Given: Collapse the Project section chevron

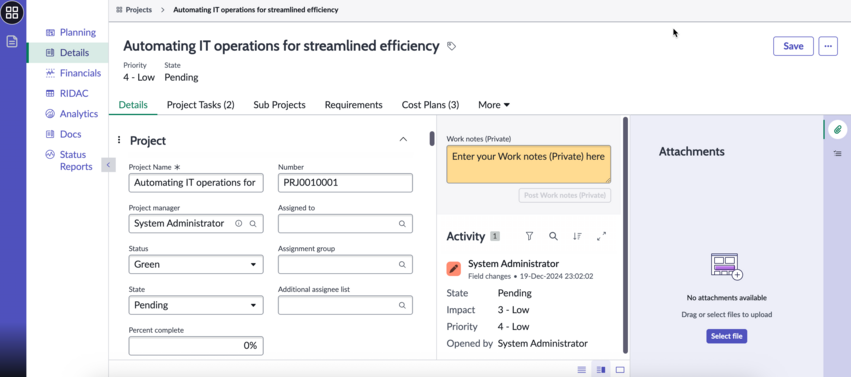Looking at the screenshot, I should click(x=403, y=139).
